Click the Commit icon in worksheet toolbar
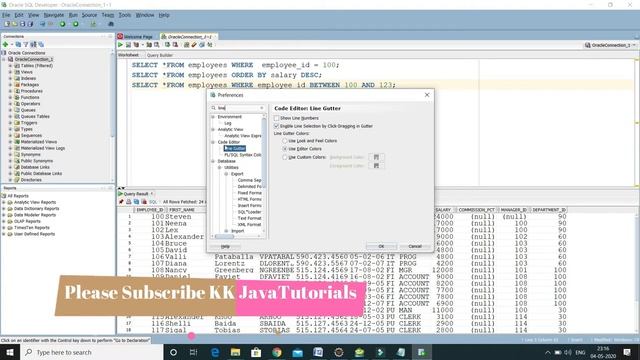Image resolution: width=640 pixels, height=360 pixels. click(x=167, y=45)
